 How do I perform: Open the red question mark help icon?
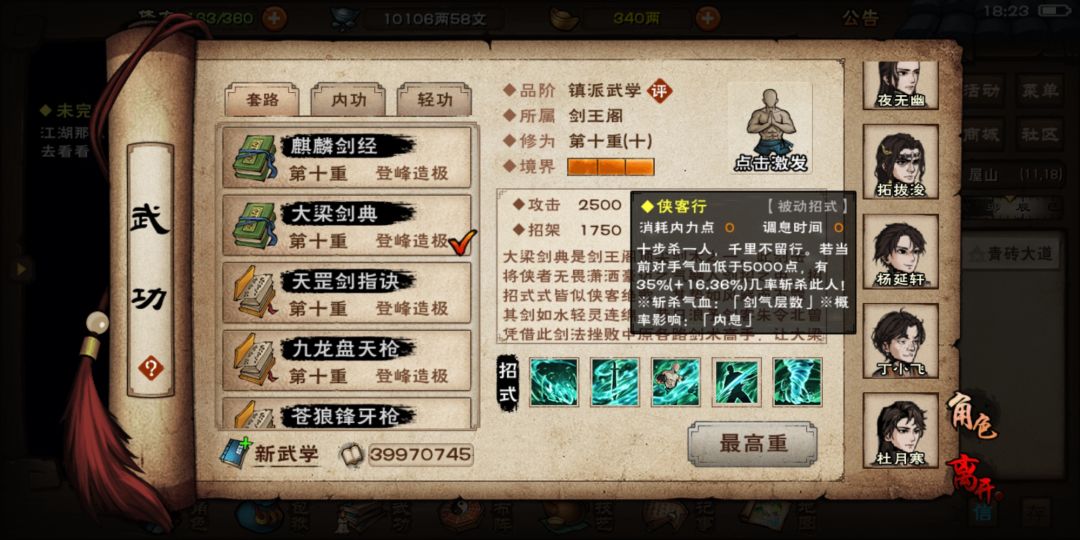click(x=150, y=368)
